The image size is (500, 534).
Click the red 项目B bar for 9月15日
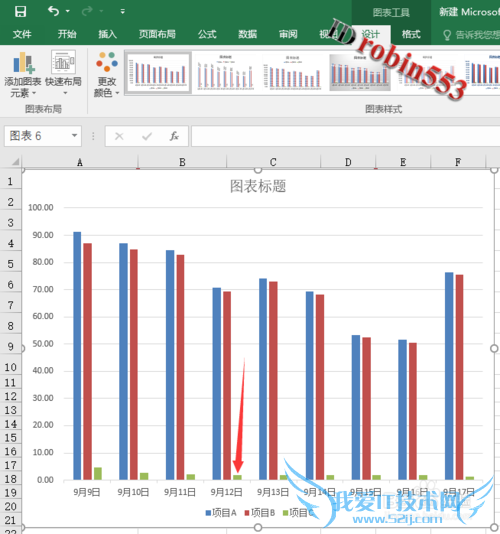(366, 409)
